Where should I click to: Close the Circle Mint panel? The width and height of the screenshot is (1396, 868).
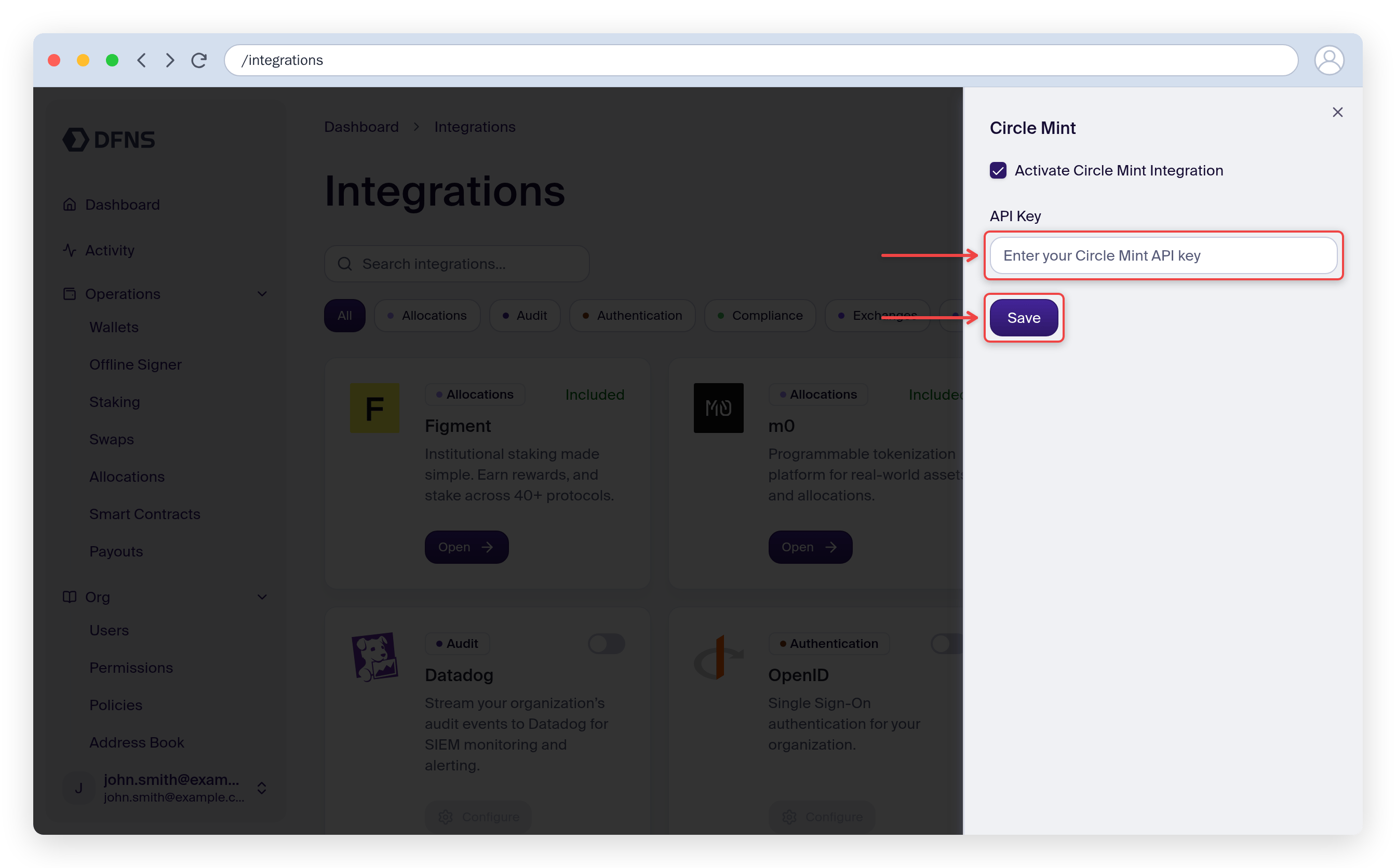coord(1337,113)
